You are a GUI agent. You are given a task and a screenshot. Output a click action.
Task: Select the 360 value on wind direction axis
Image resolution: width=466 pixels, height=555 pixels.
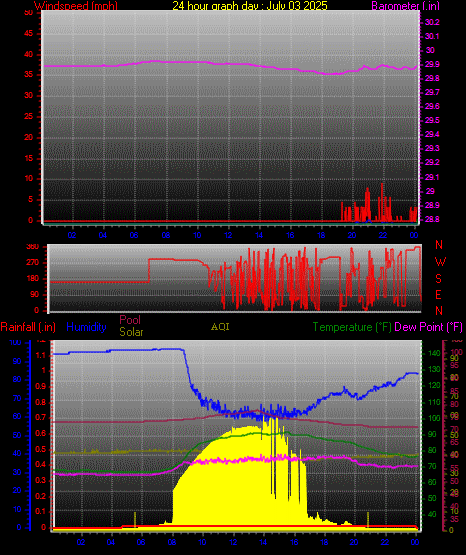coord(33,247)
